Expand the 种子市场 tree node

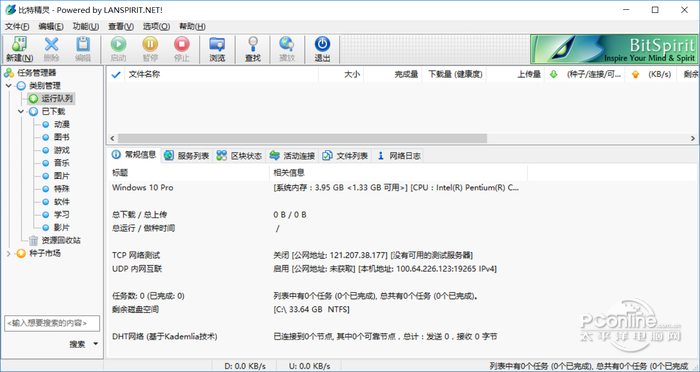(9, 253)
